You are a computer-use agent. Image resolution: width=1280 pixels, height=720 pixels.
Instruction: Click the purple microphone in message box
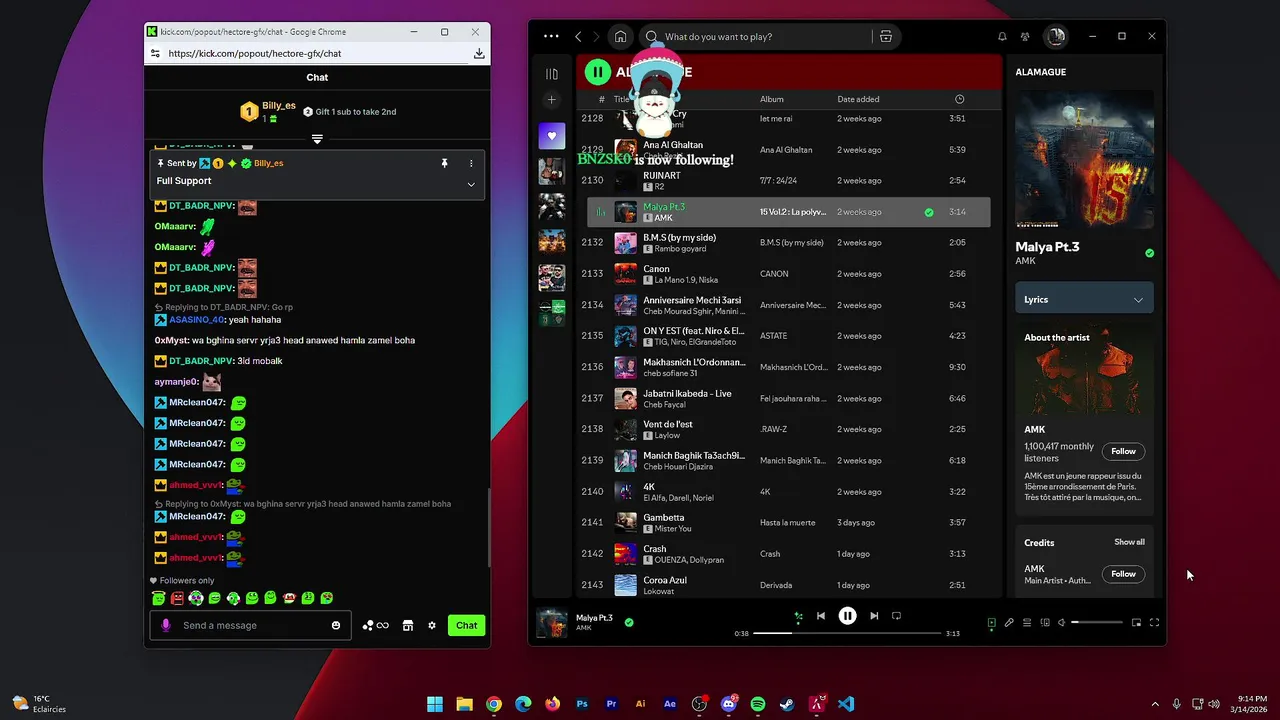[166, 625]
